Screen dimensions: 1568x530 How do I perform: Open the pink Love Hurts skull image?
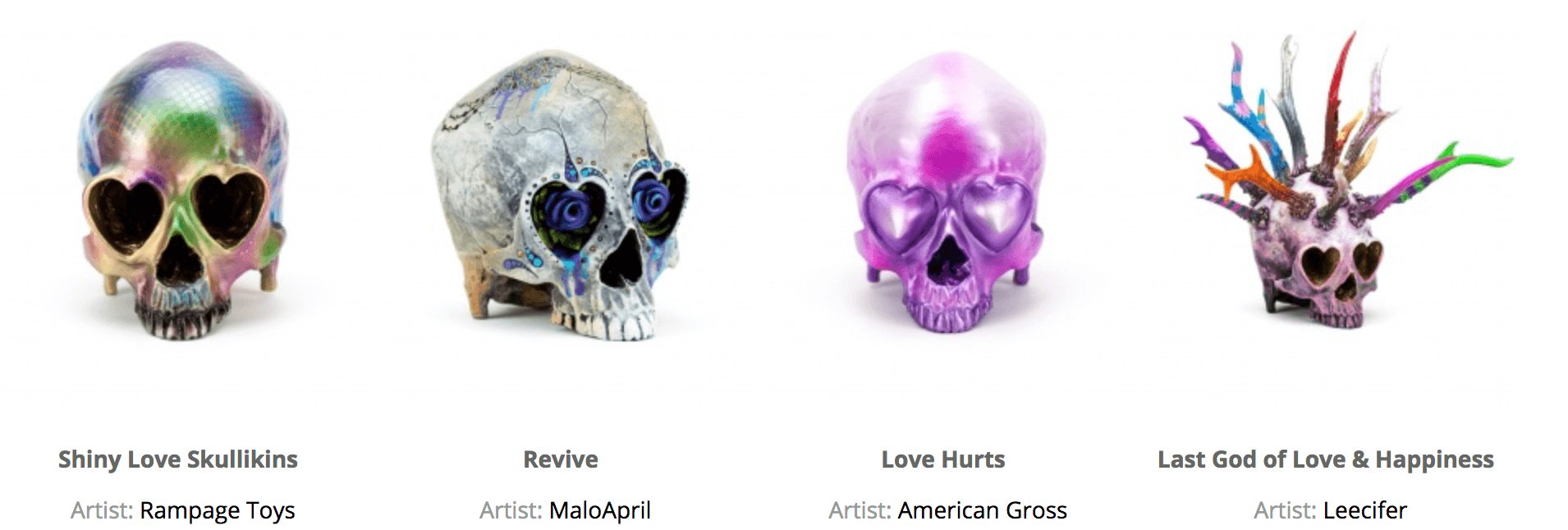pyautogui.click(x=944, y=191)
